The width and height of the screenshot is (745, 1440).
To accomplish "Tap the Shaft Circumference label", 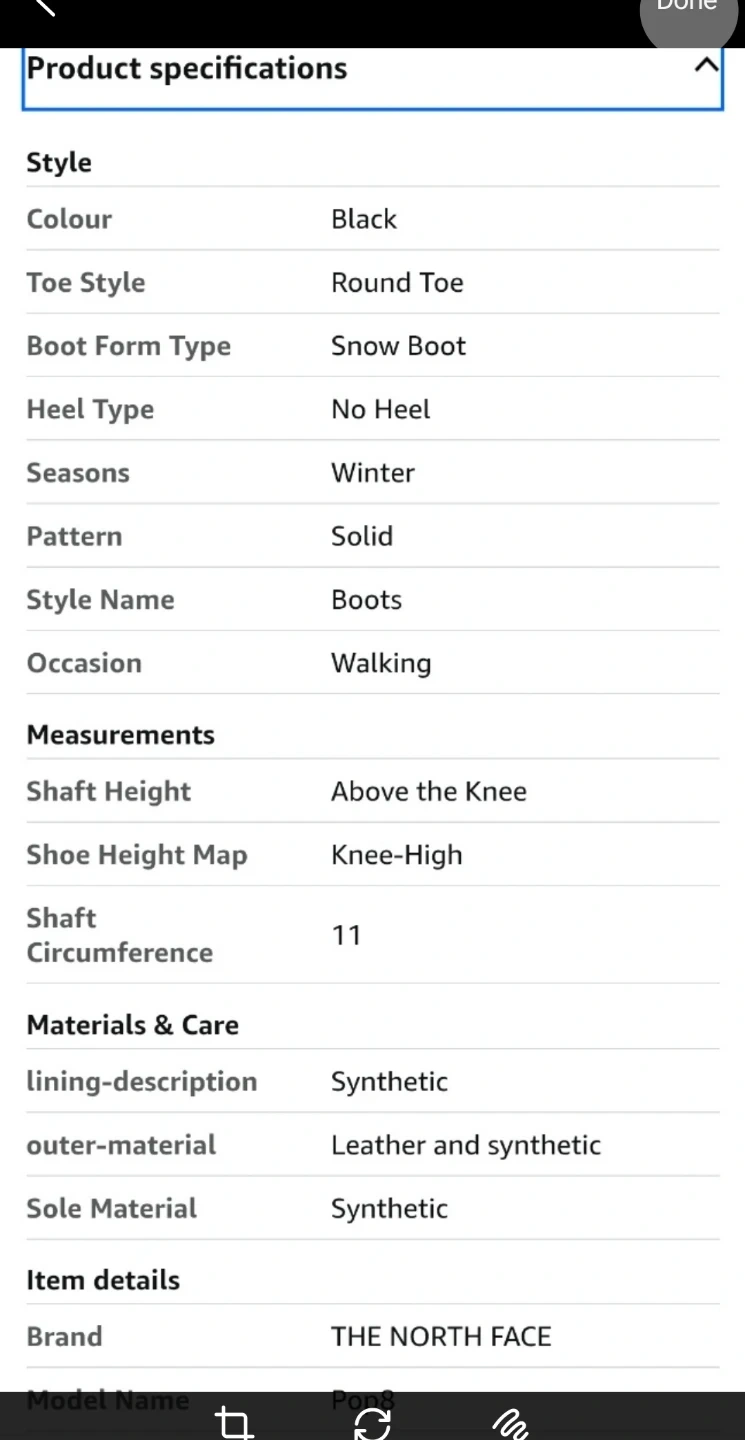I will tap(119, 935).
